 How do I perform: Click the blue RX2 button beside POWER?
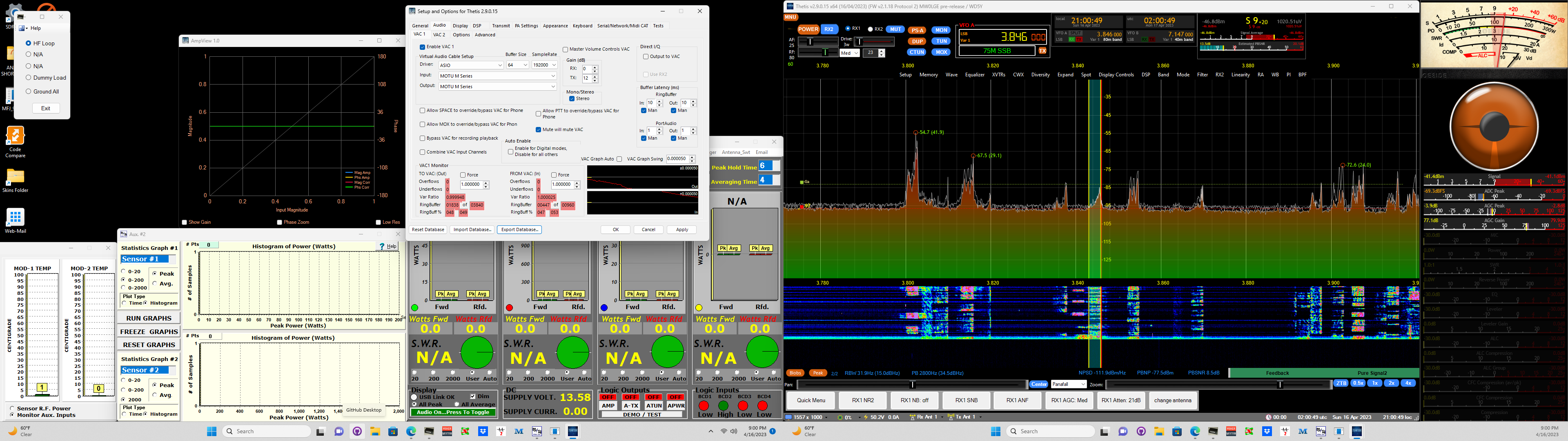click(x=829, y=29)
